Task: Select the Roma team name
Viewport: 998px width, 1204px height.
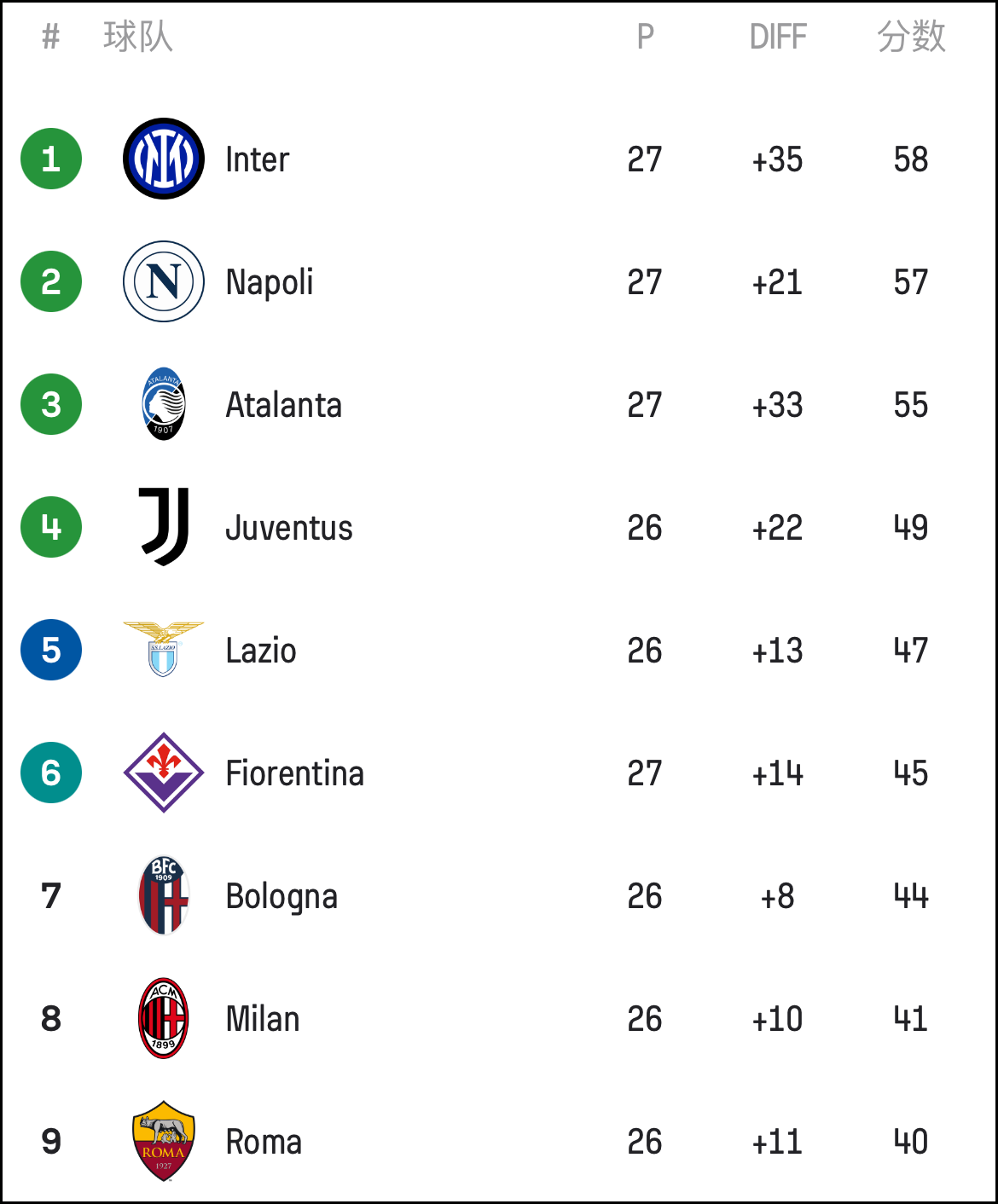Action: pos(264,1142)
